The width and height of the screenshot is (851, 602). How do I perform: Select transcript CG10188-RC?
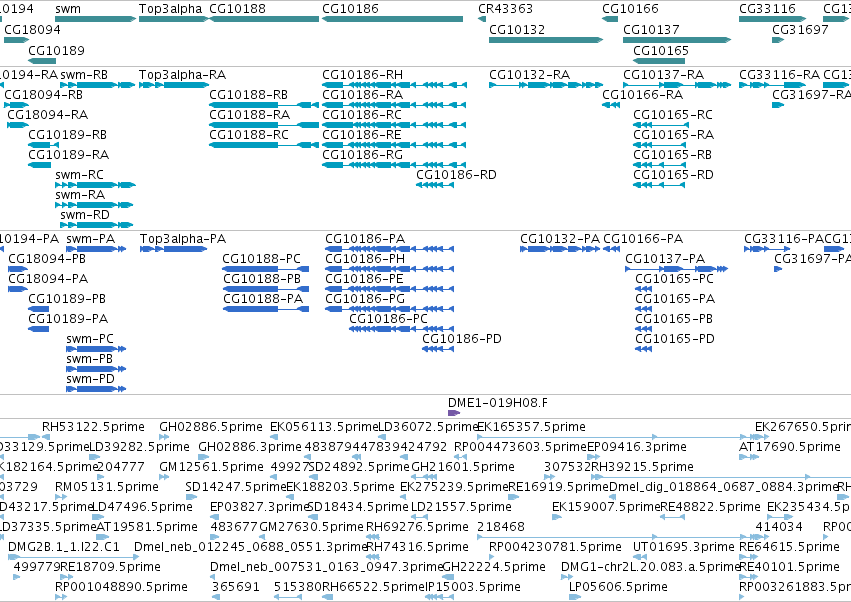pyautogui.click(x=249, y=135)
